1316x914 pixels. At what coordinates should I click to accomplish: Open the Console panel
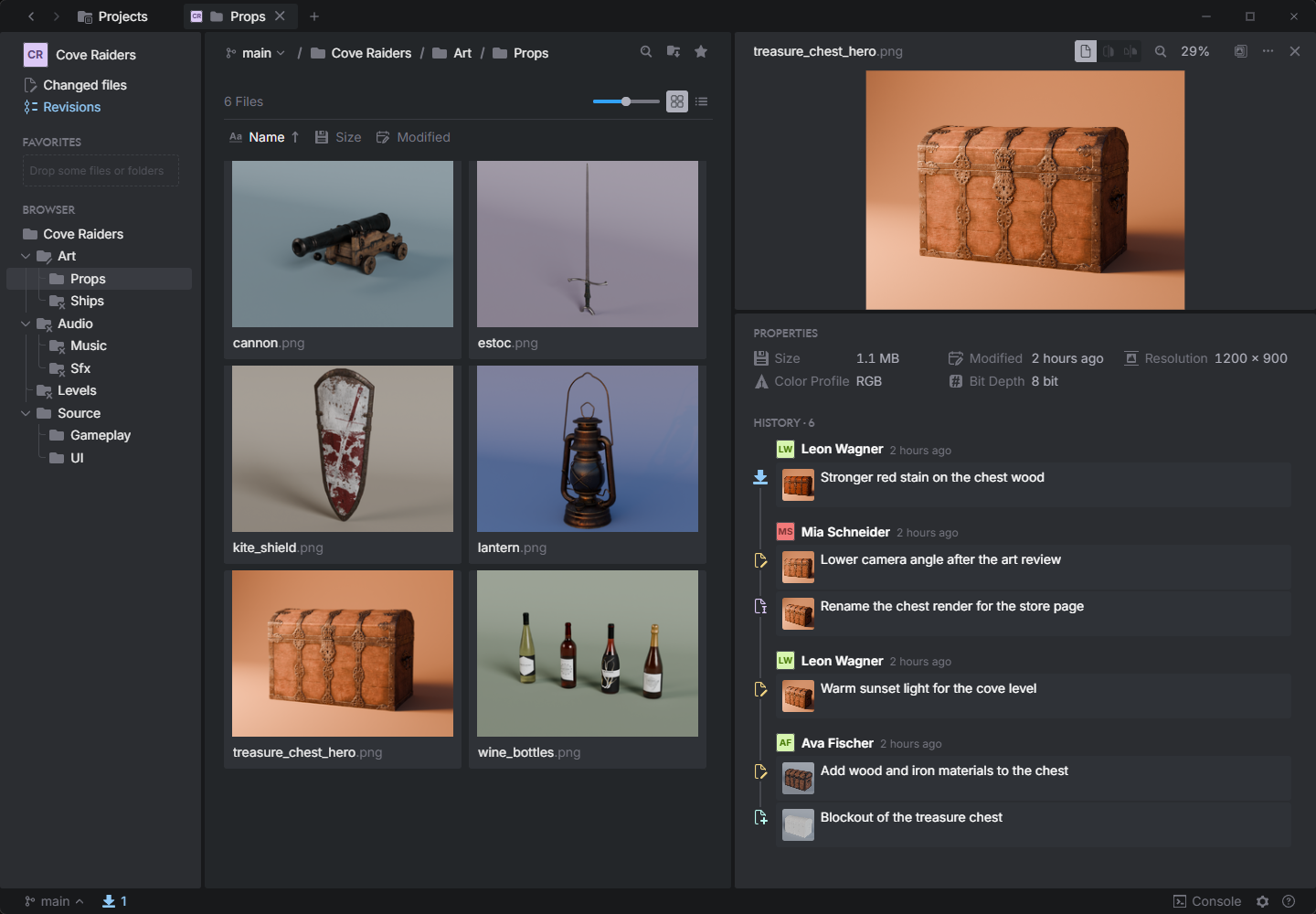1207,901
